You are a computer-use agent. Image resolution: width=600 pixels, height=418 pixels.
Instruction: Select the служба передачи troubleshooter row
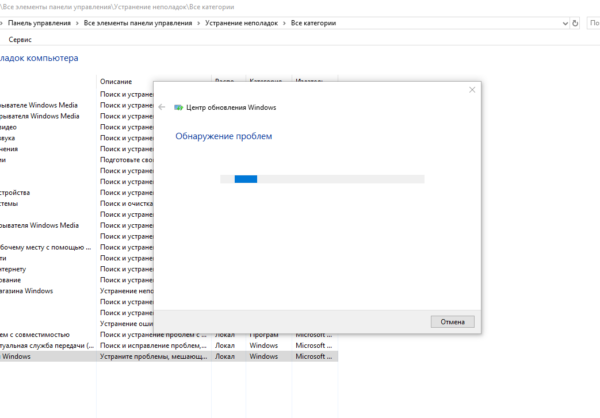[168, 346]
